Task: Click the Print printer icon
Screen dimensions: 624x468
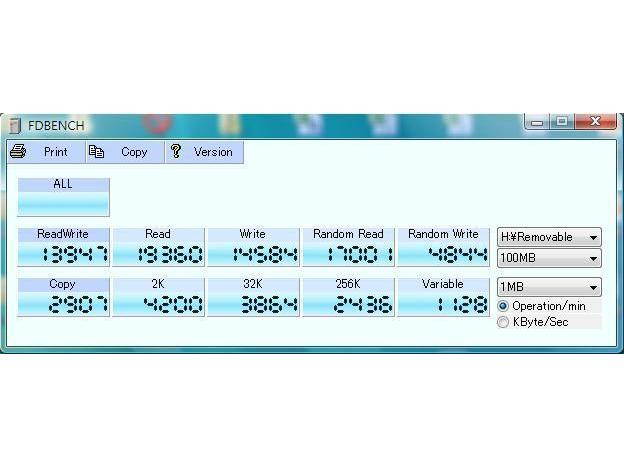Action: (18, 152)
